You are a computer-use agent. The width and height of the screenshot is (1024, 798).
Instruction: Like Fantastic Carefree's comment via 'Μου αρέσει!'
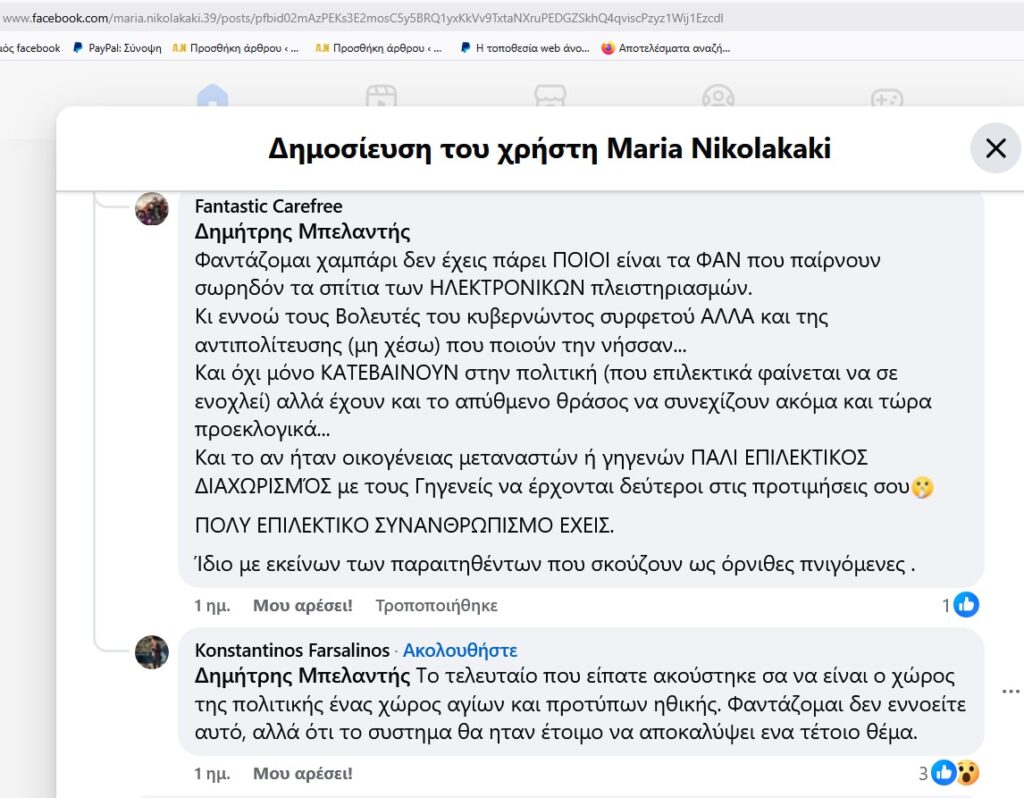(x=302, y=605)
